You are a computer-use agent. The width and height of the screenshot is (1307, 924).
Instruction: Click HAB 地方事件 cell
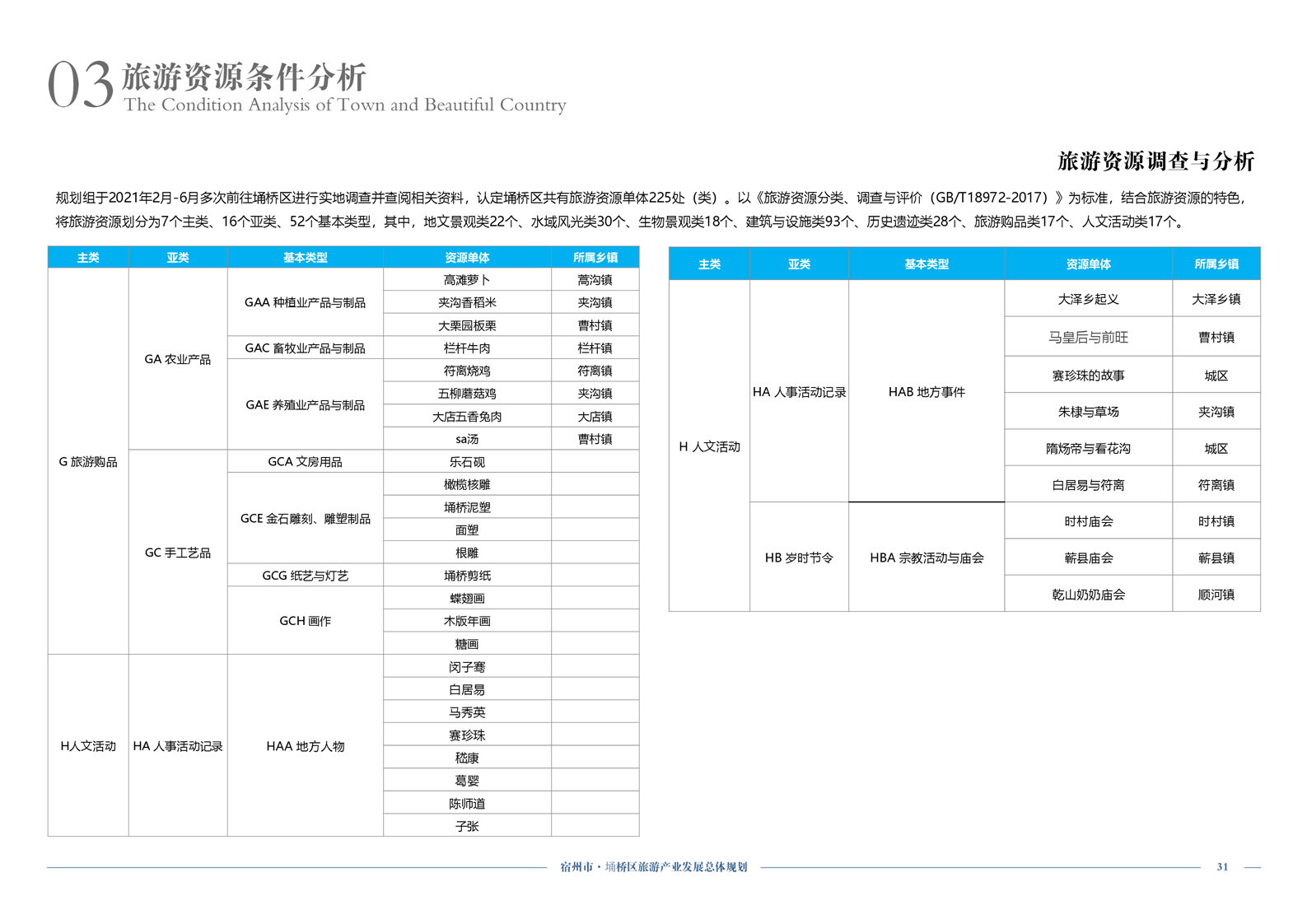[x=927, y=392]
